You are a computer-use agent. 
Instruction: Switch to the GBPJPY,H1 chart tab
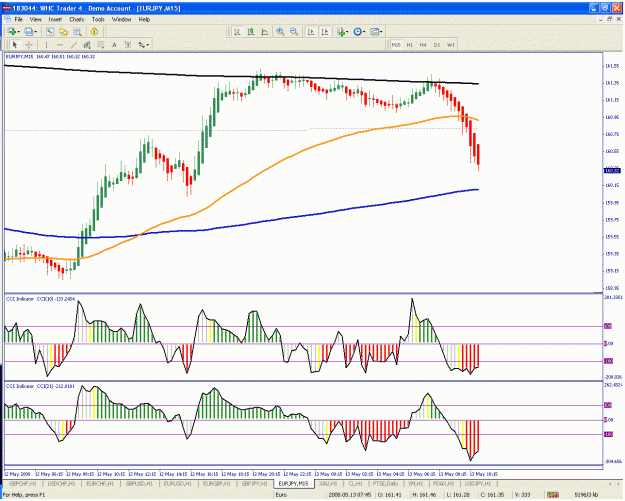click(254, 483)
